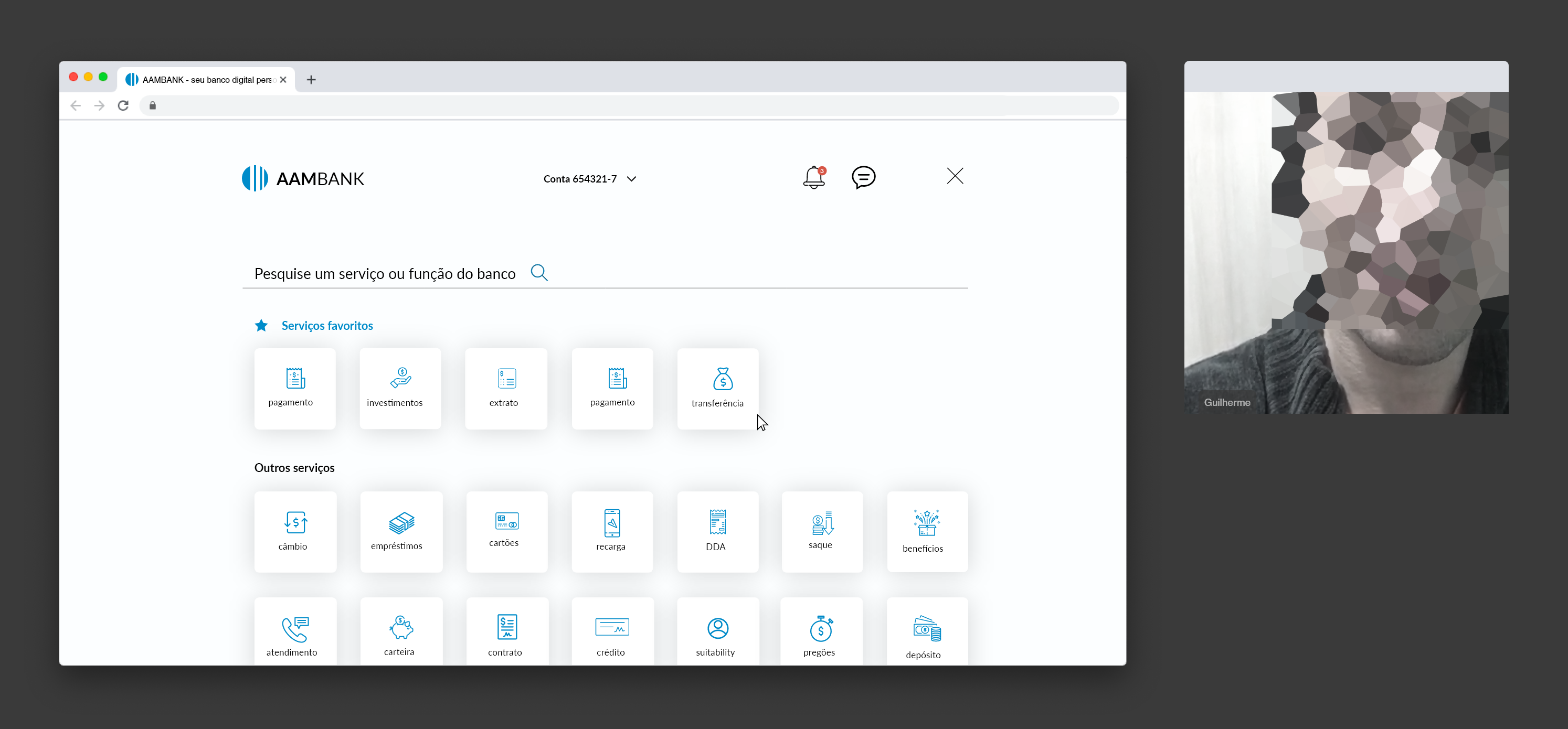
Task: Close the services panel with X
Action: tap(955, 176)
